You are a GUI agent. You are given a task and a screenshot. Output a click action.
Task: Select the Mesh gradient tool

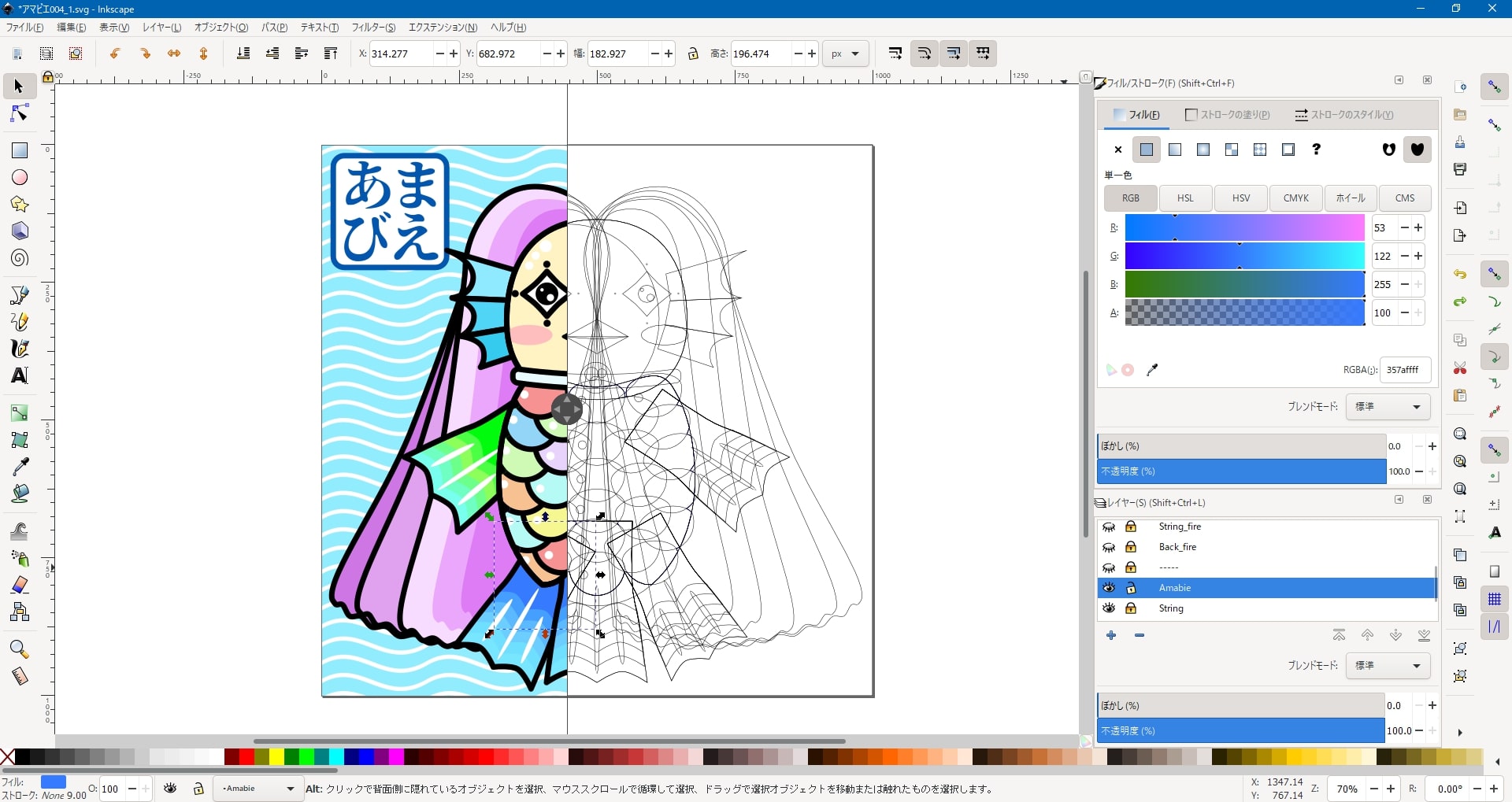[x=19, y=440]
